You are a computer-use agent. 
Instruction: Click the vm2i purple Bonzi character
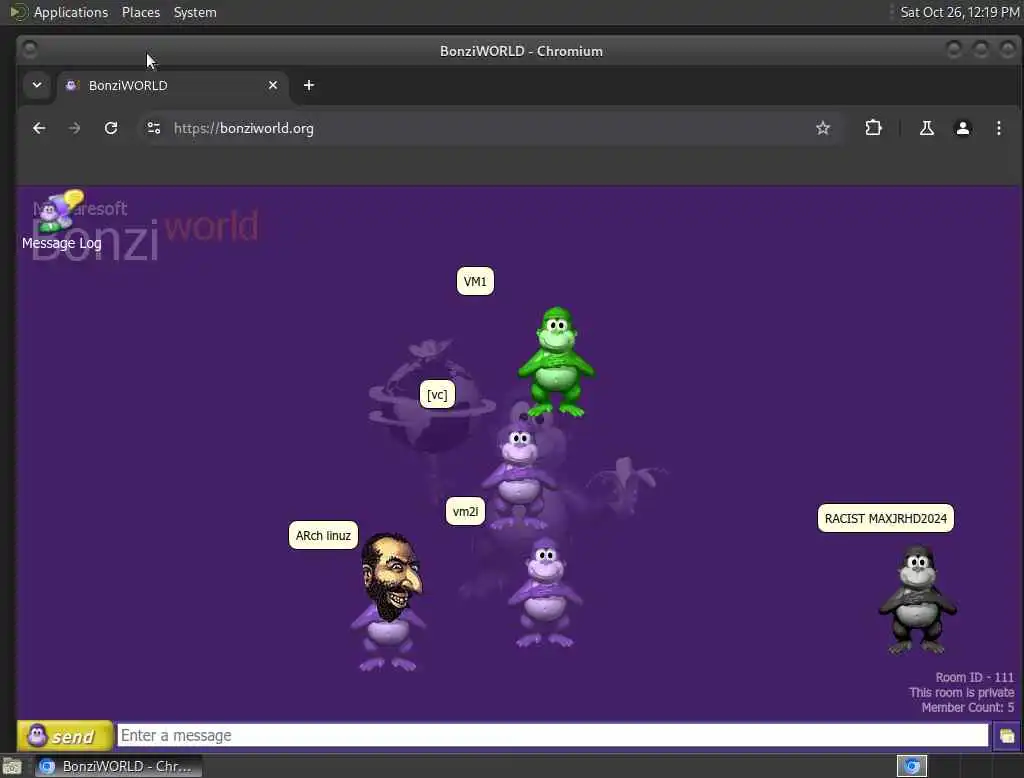545,592
